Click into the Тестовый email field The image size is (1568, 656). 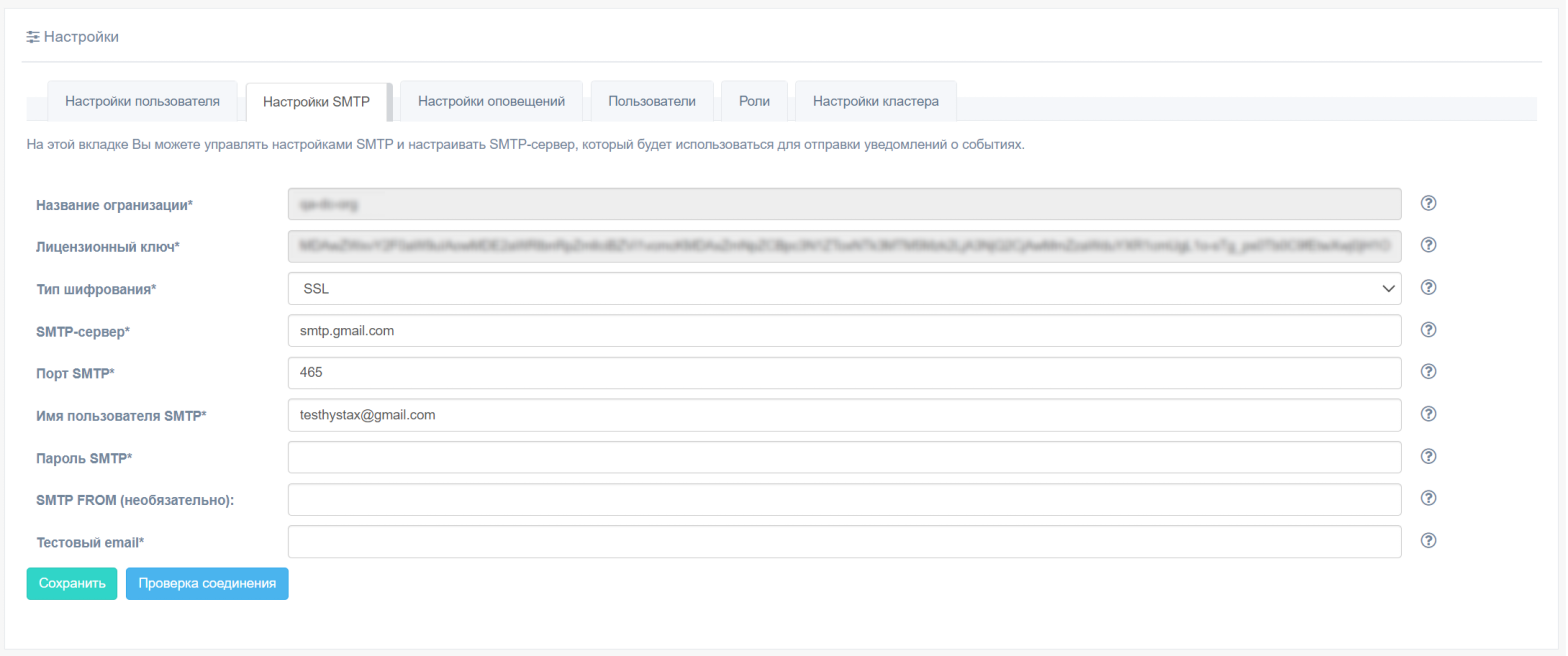[843, 542]
